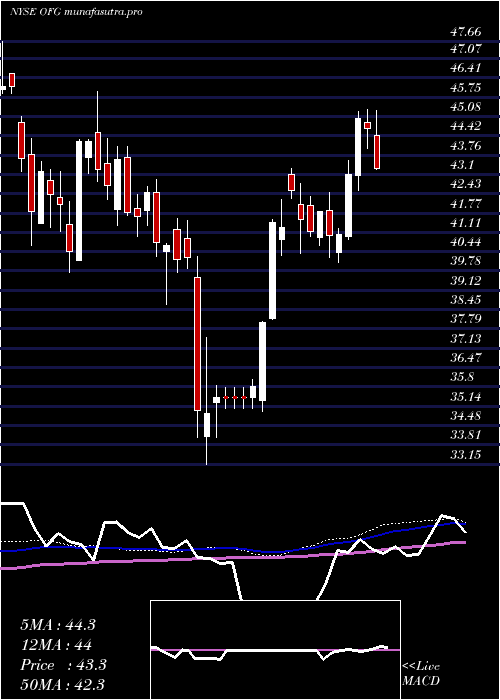Select the 39.12 price level label
Screen dimensions: 500x700
[466, 281]
